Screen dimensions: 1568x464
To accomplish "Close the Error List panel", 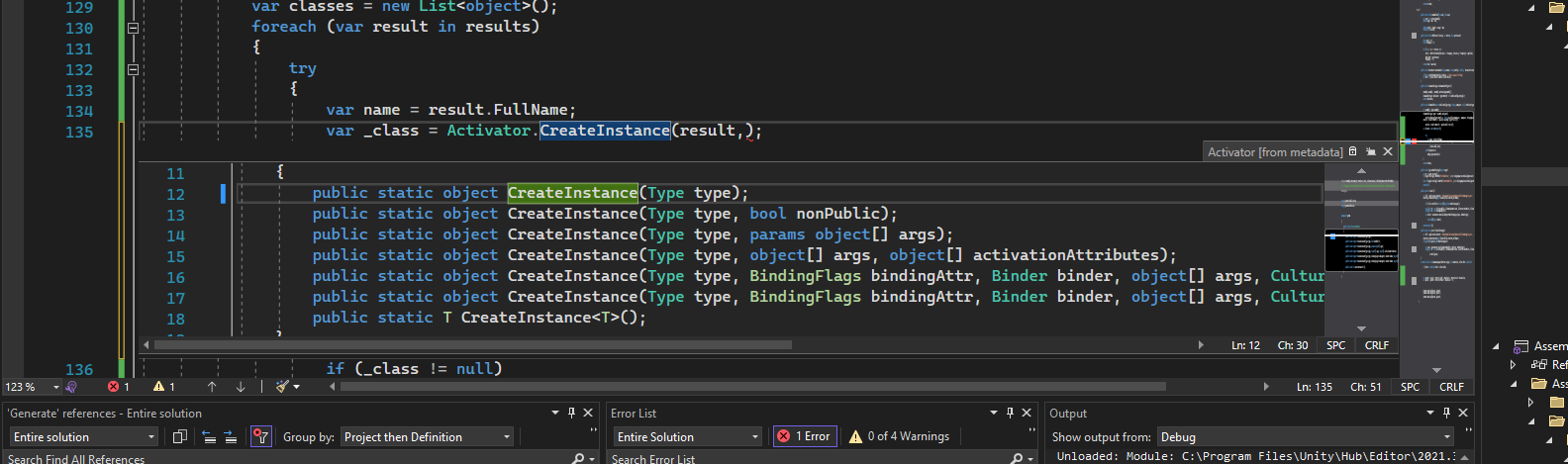I will (1027, 413).
